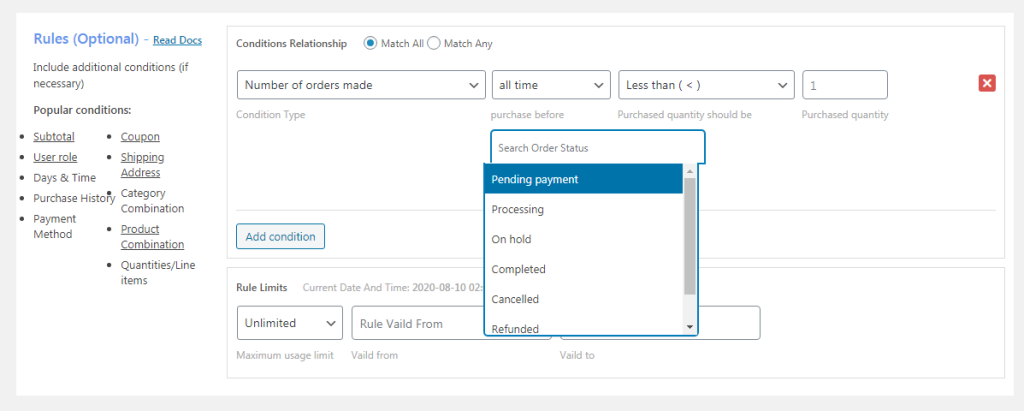Click the Popular conditions heading
The width and height of the screenshot is (1024, 411).
pyautogui.click(x=82, y=110)
